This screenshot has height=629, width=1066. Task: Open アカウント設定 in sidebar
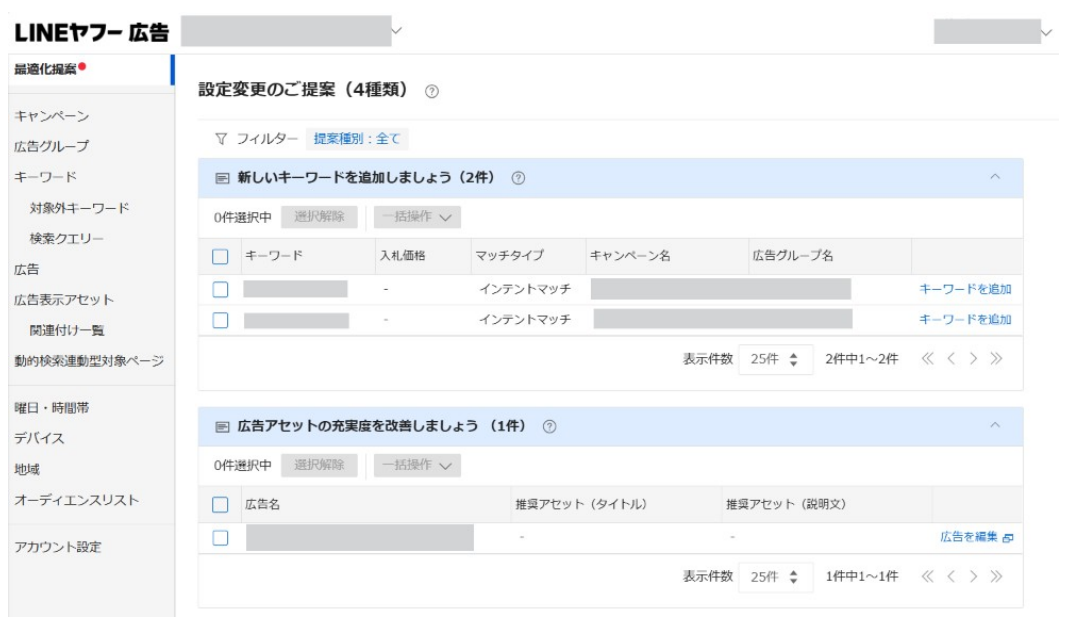[x=58, y=547]
